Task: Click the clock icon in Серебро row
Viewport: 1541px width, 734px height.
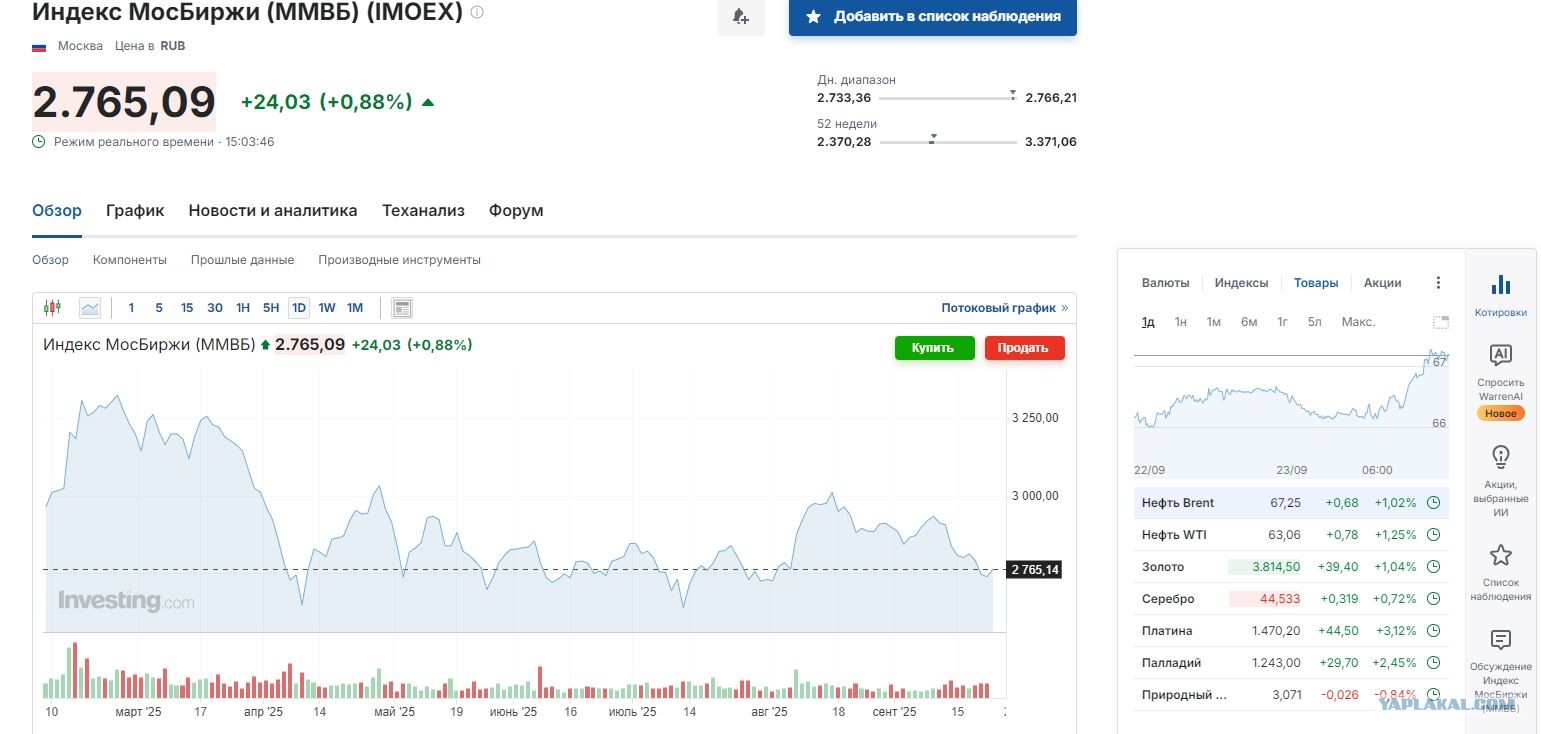Action: (x=1433, y=599)
